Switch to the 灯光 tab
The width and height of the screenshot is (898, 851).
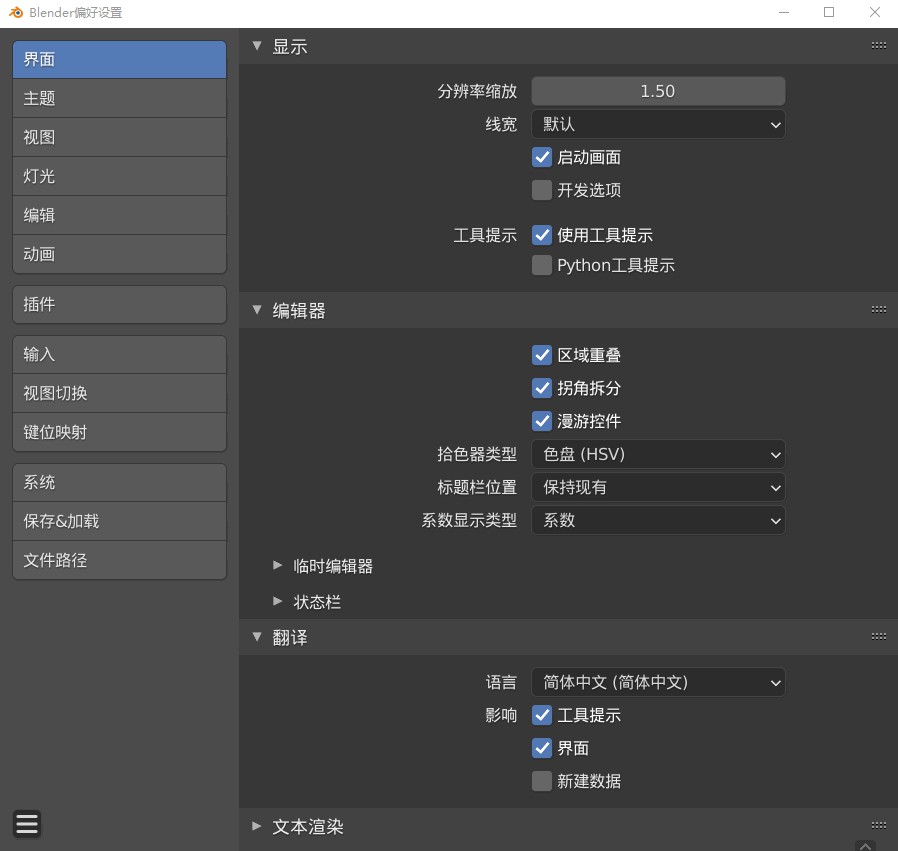click(x=120, y=176)
